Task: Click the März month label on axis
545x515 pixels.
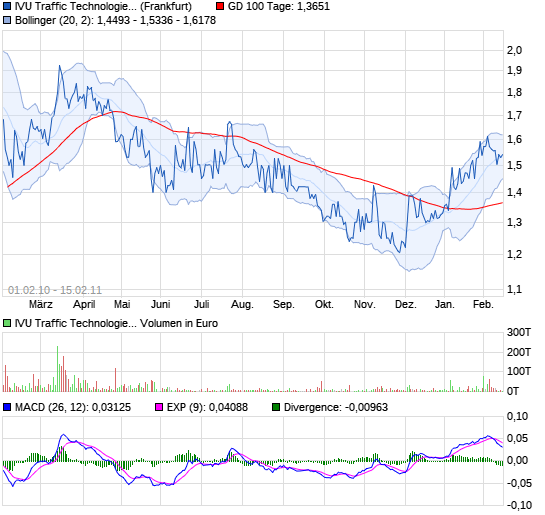Action: point(41,305)
